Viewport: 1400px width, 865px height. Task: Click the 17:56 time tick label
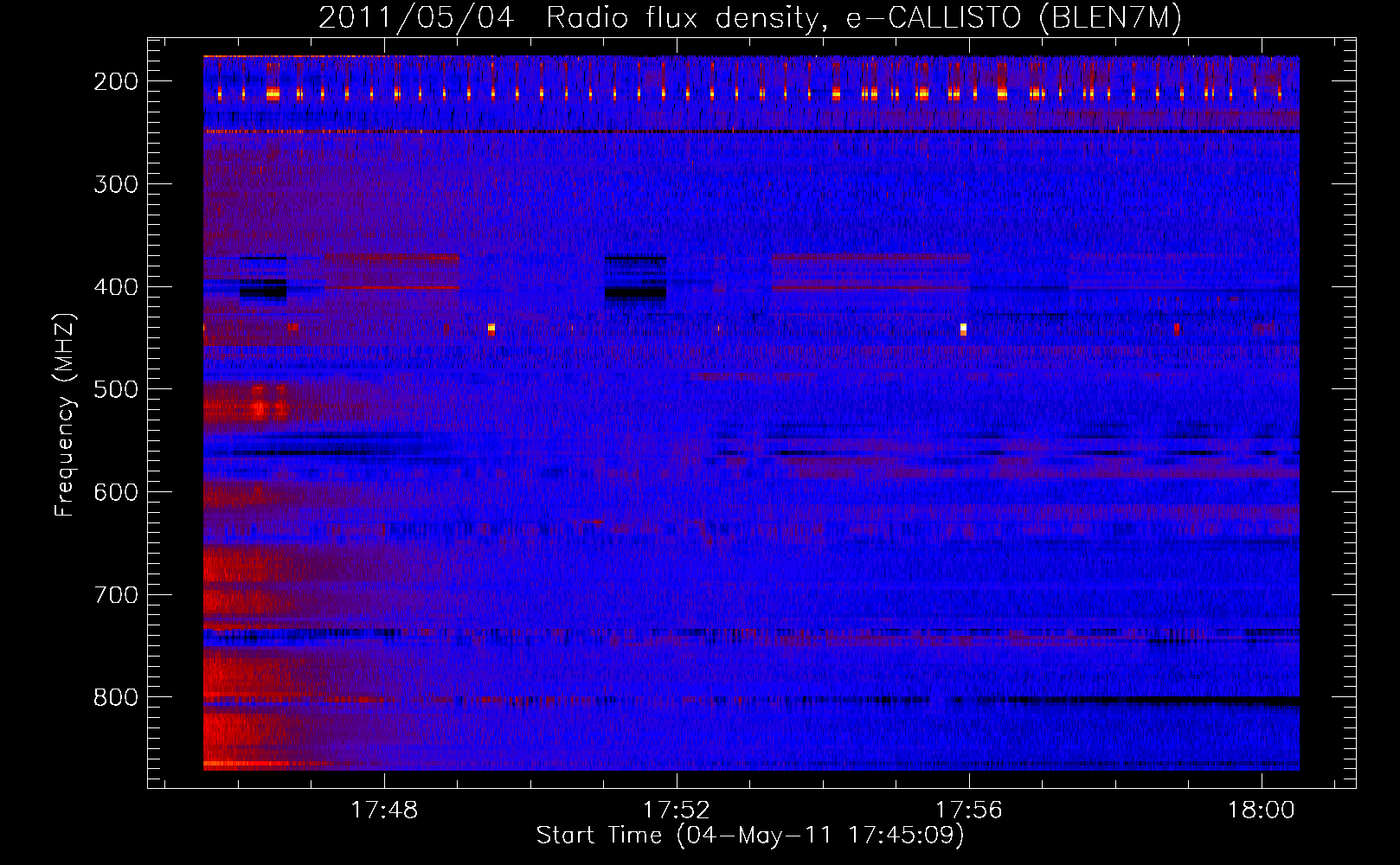tap(968, 810)
